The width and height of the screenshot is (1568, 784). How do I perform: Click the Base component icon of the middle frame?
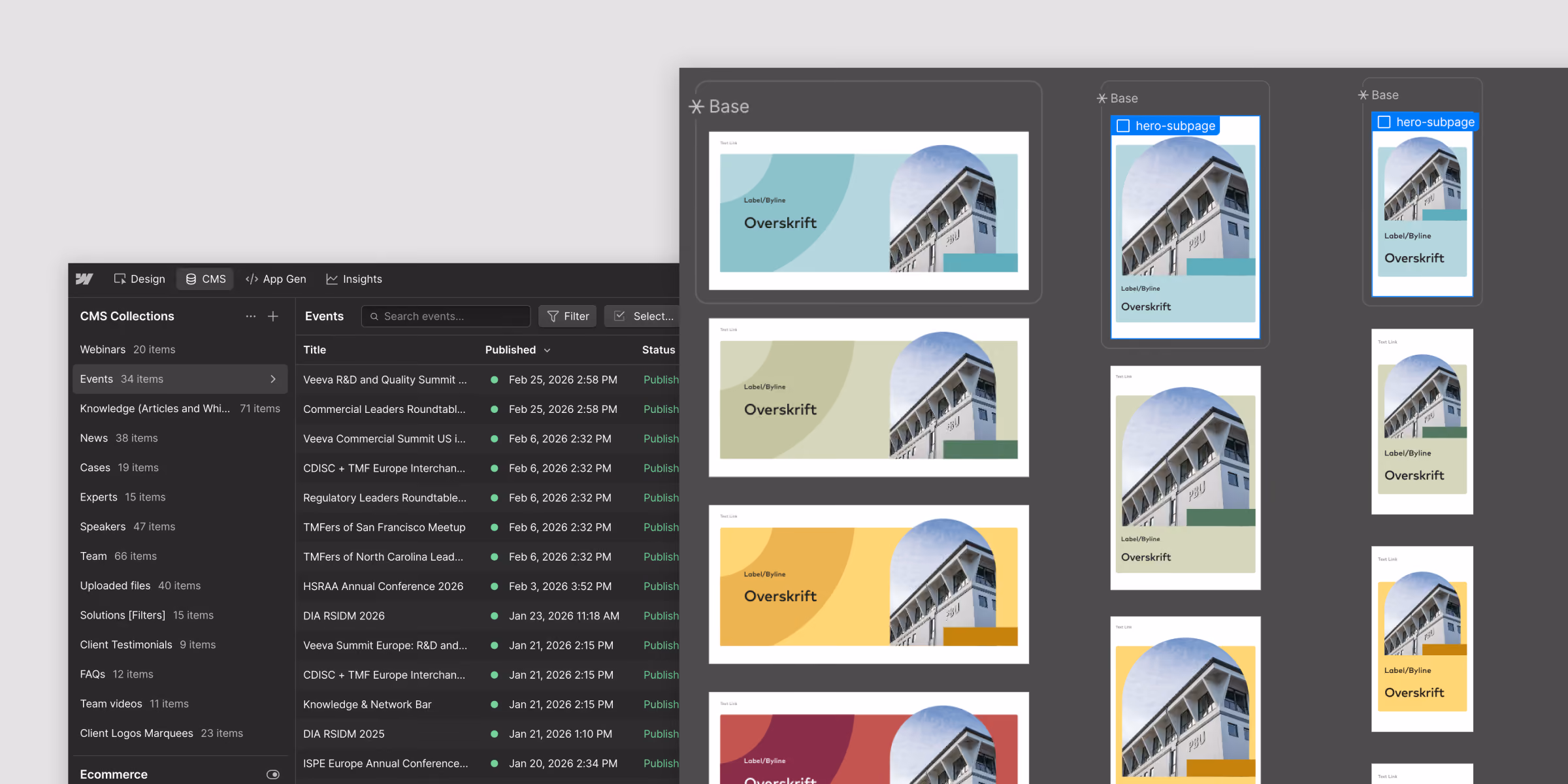(x=1102, y=99)
